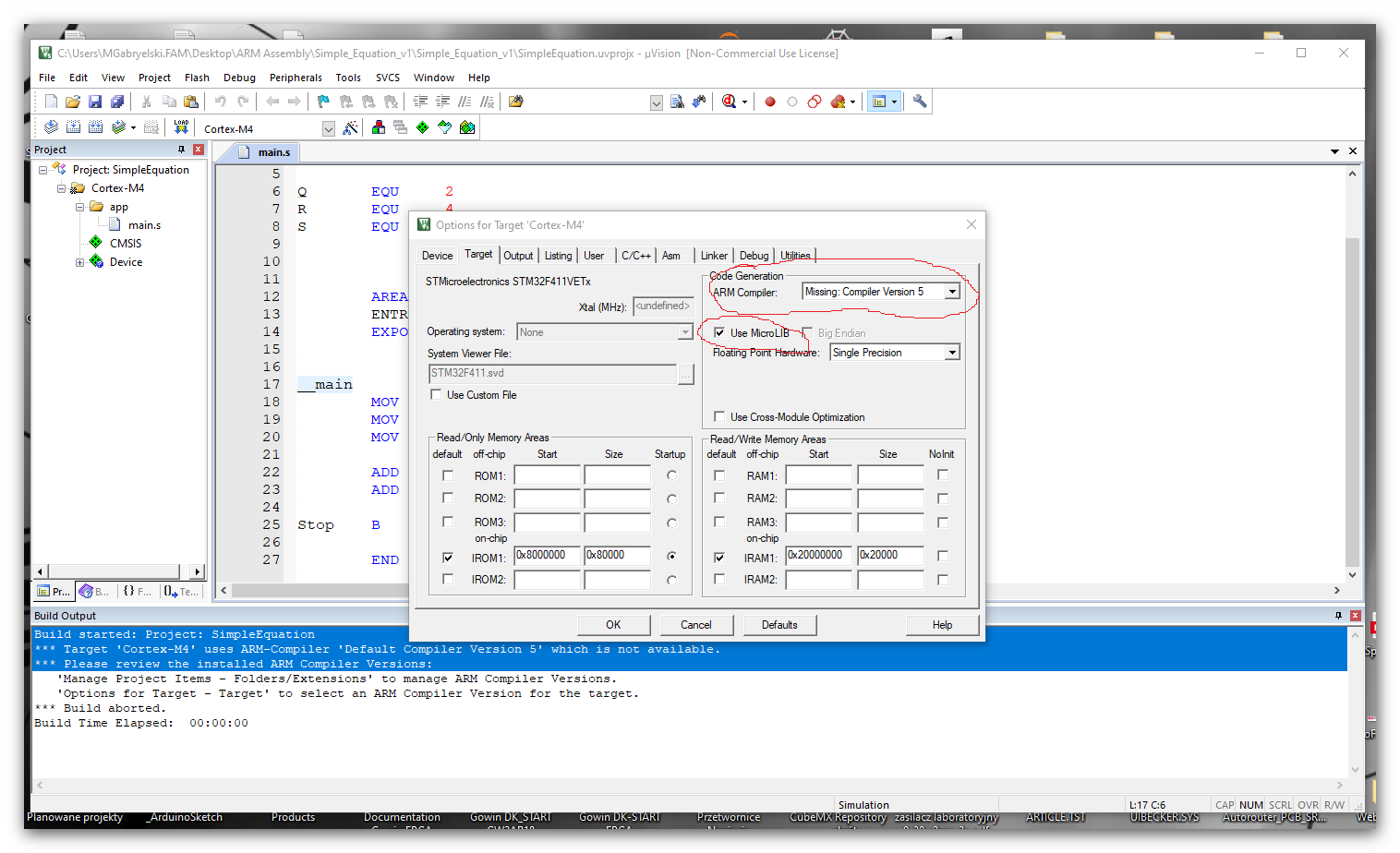Screen dimensions: 1400x853
Task: Open the Peripherals menu
Action: (x=296, y=78)
